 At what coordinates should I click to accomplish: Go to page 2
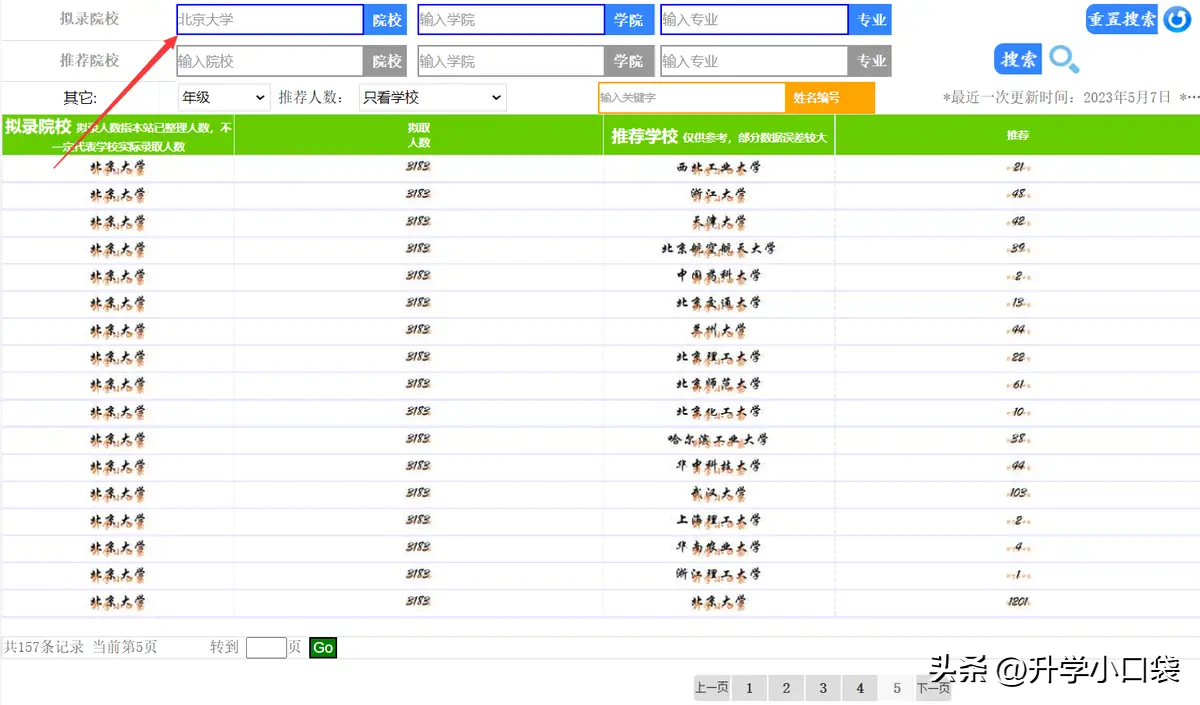[x=786, y=688]
